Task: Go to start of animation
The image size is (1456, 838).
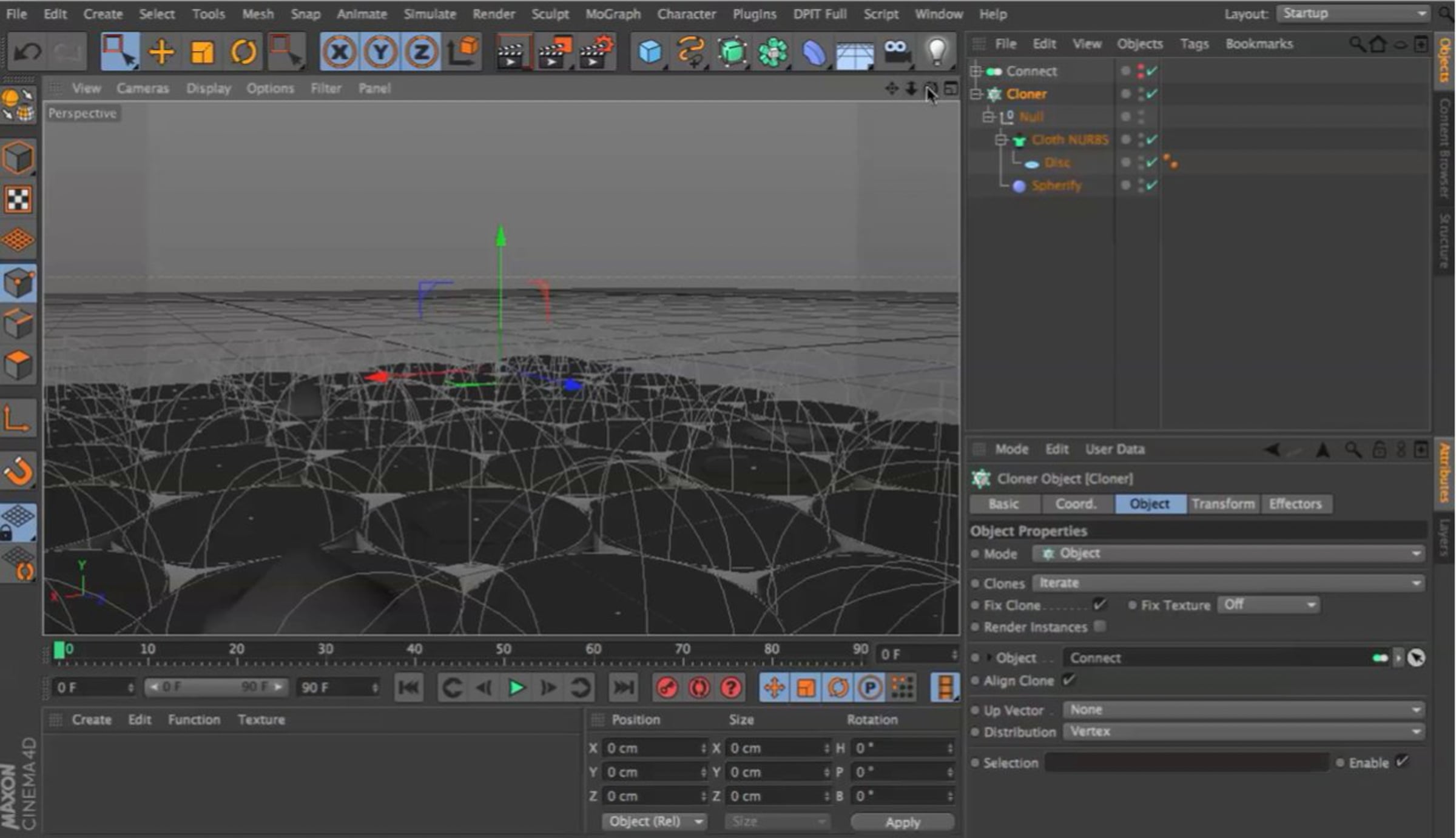Action: [409, 688]
